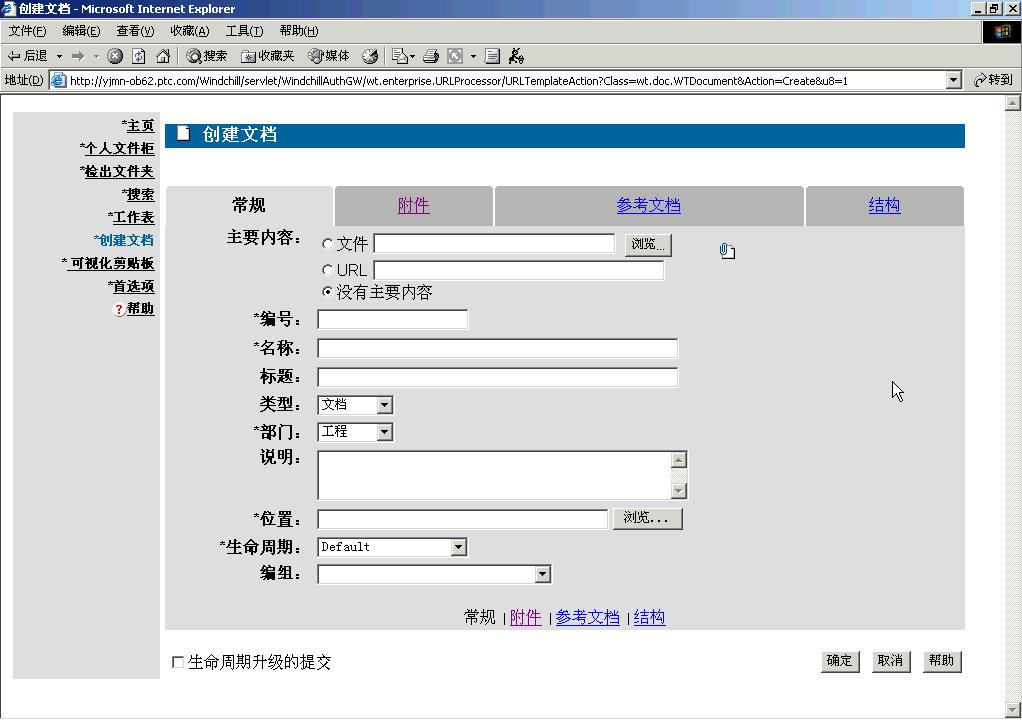Select the 文件 radio button
Screen dimensions: 1022x720
(328, 244)
